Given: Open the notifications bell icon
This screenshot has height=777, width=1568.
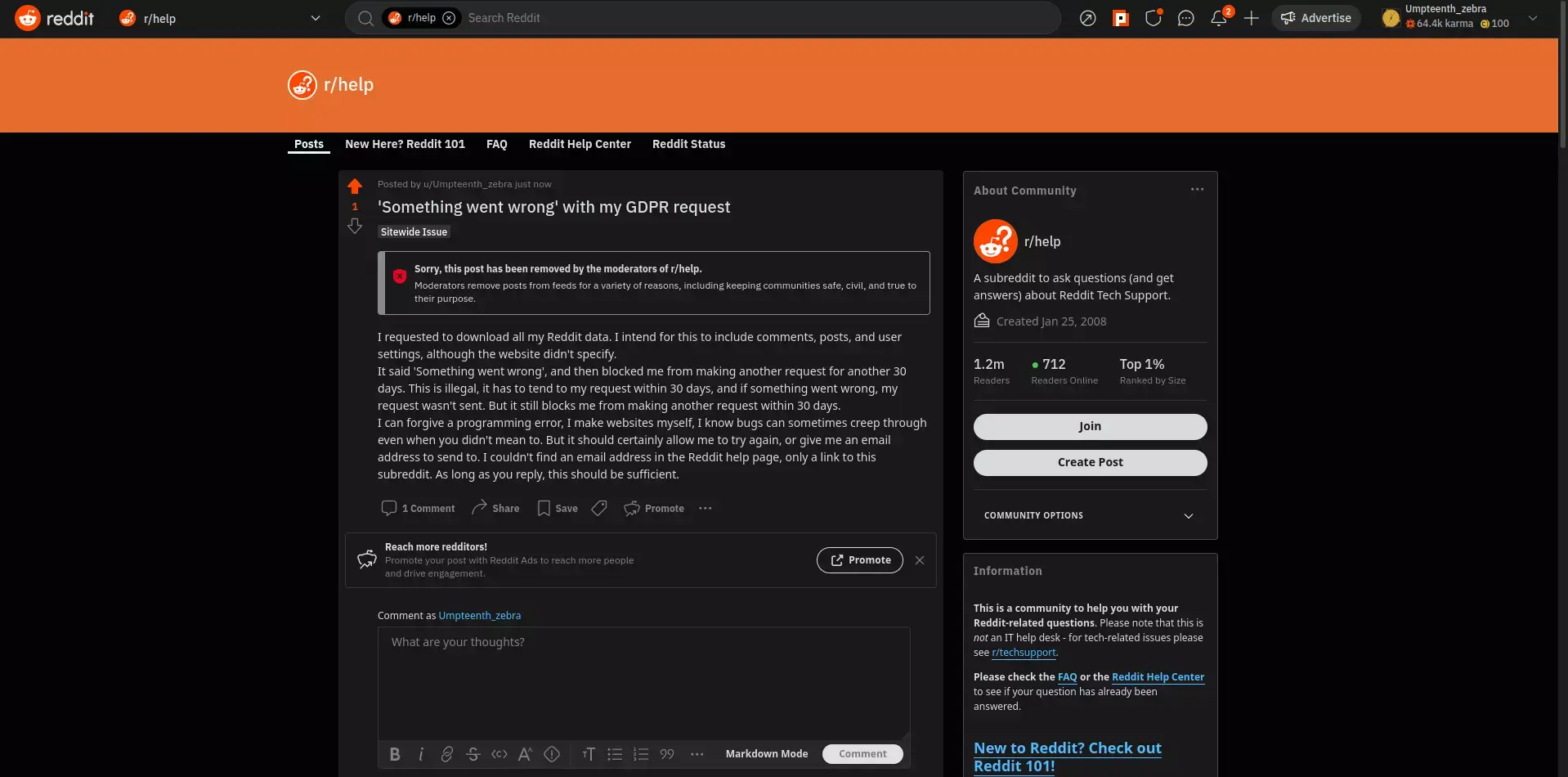Looking at the screenshot, I should [1218, 18].
